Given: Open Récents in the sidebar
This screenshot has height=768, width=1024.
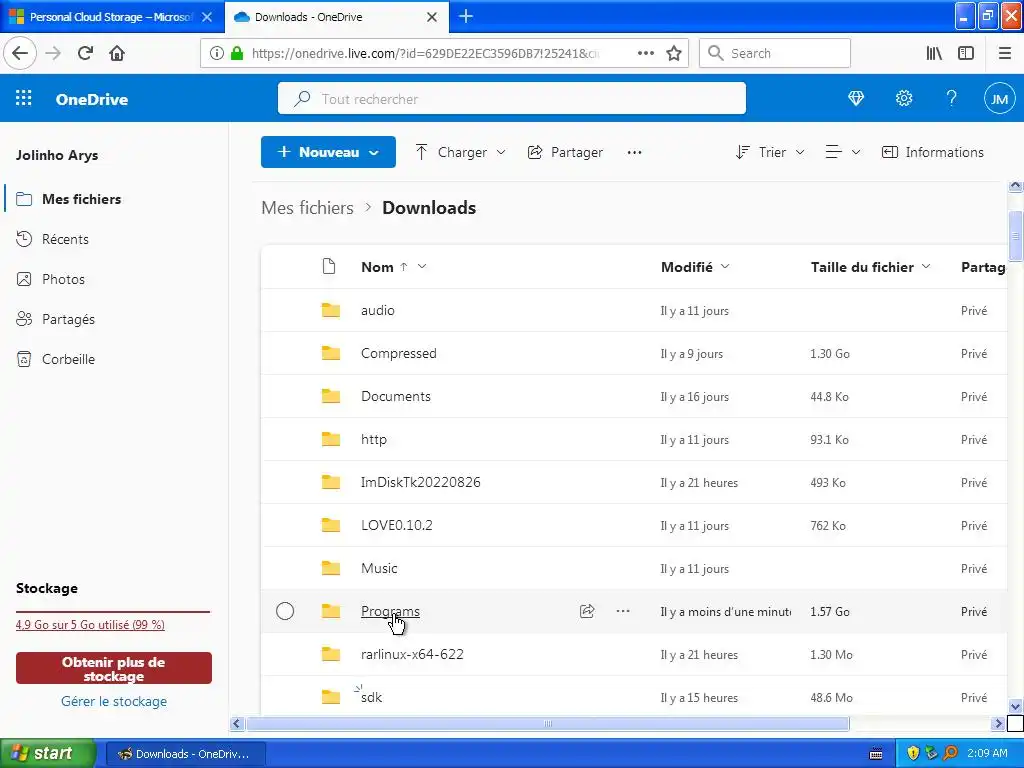Looking at the screenshot, I should 65,239.
